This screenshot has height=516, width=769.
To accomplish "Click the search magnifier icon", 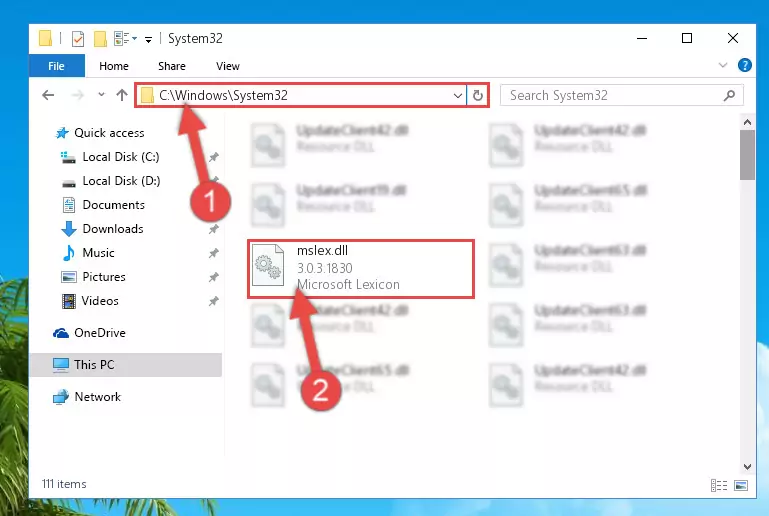I will point(729,95).
